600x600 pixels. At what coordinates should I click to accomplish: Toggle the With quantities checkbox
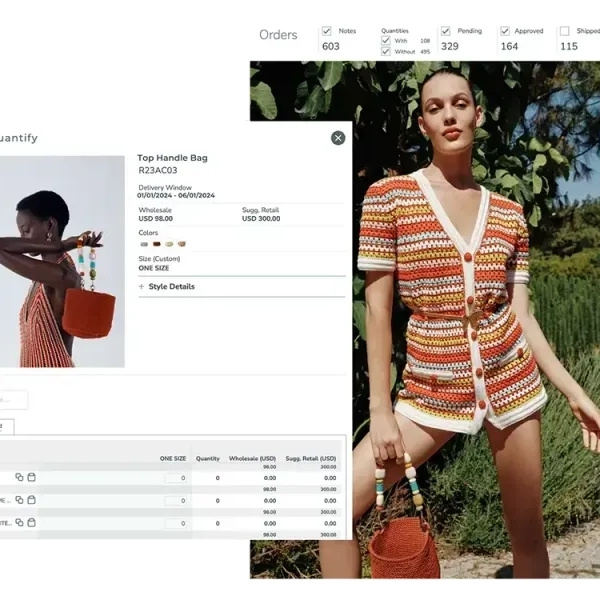click(386, 41)
